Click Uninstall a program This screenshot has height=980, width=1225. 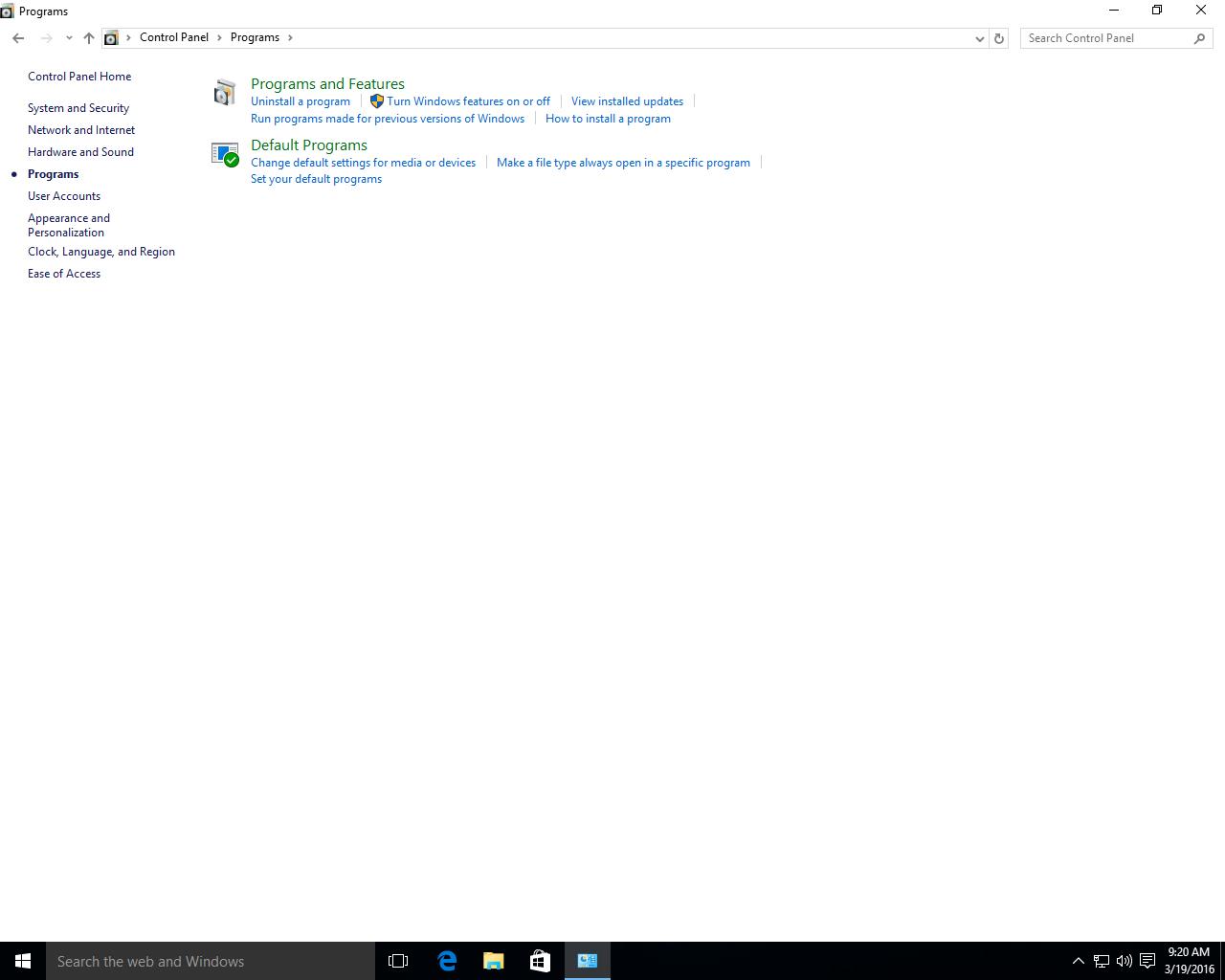[301, 101]
